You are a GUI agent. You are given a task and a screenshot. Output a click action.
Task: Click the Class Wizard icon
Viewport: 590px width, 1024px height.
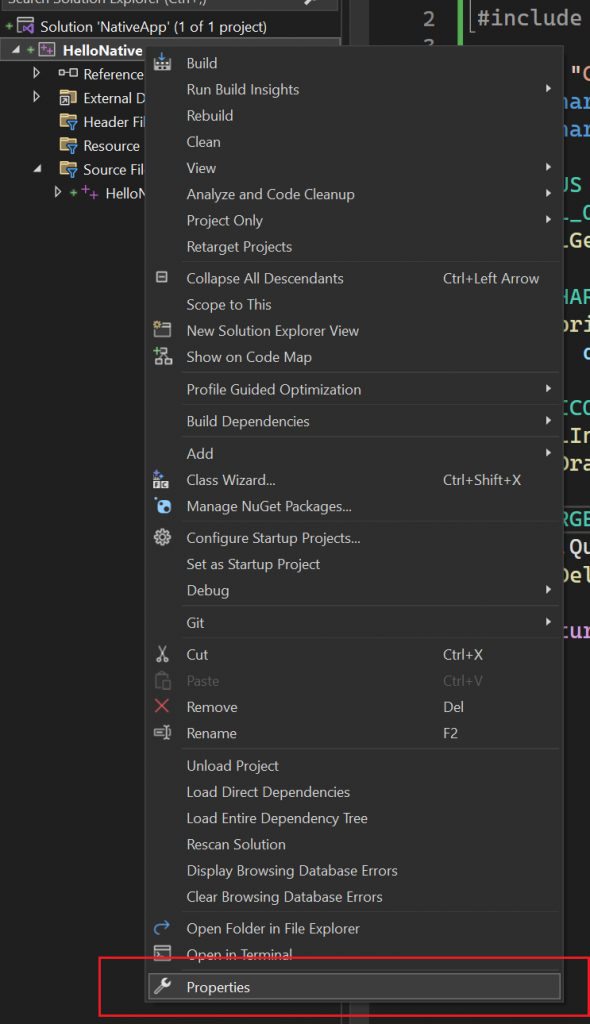coord(161,479)
